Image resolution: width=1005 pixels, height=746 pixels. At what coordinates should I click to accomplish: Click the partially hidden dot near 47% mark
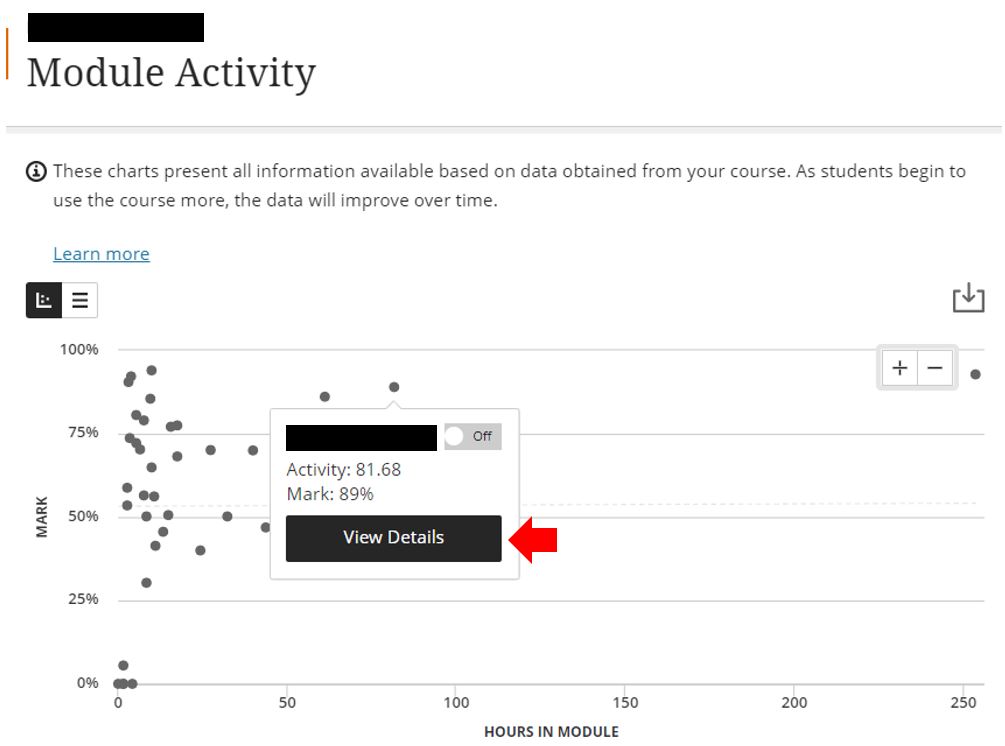(265, 527)
